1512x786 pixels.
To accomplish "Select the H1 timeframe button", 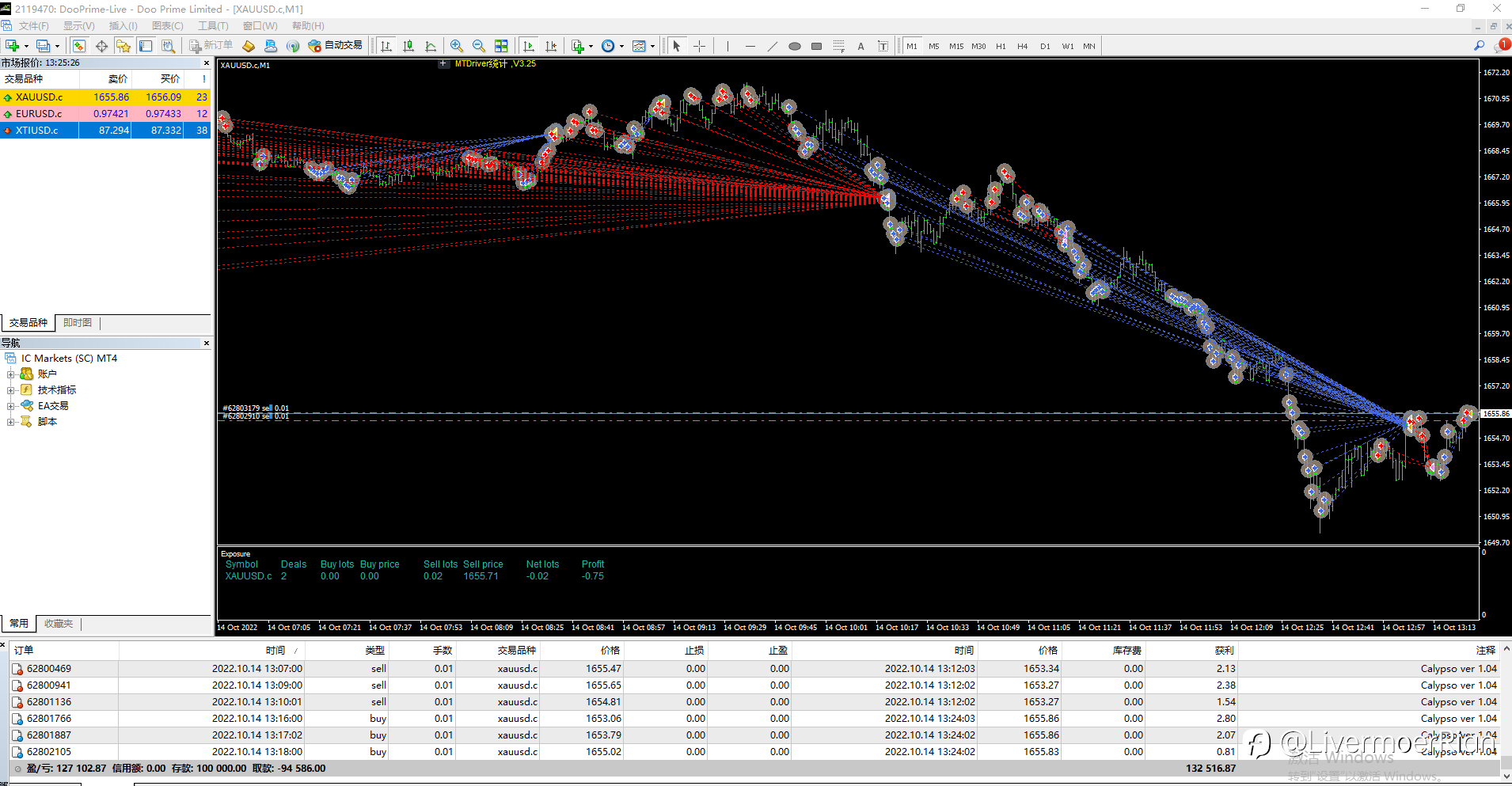I will tap(1001, 46).
